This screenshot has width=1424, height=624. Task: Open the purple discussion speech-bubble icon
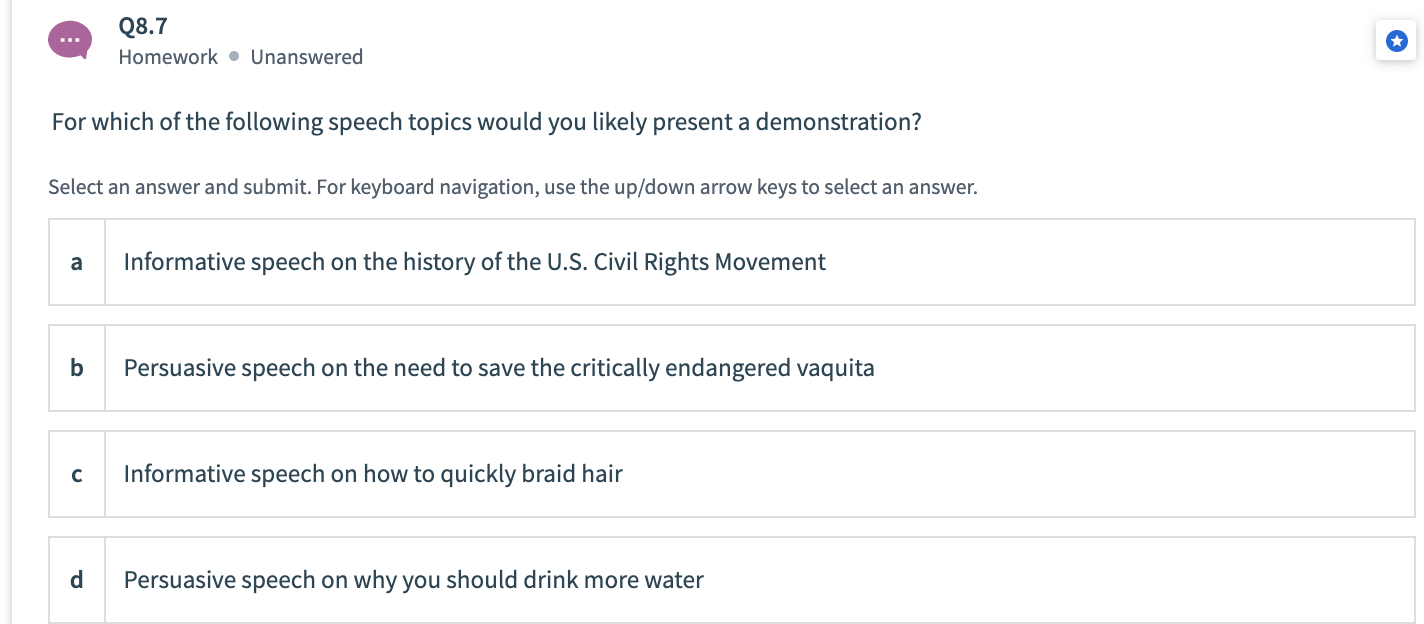click(69, 40)
